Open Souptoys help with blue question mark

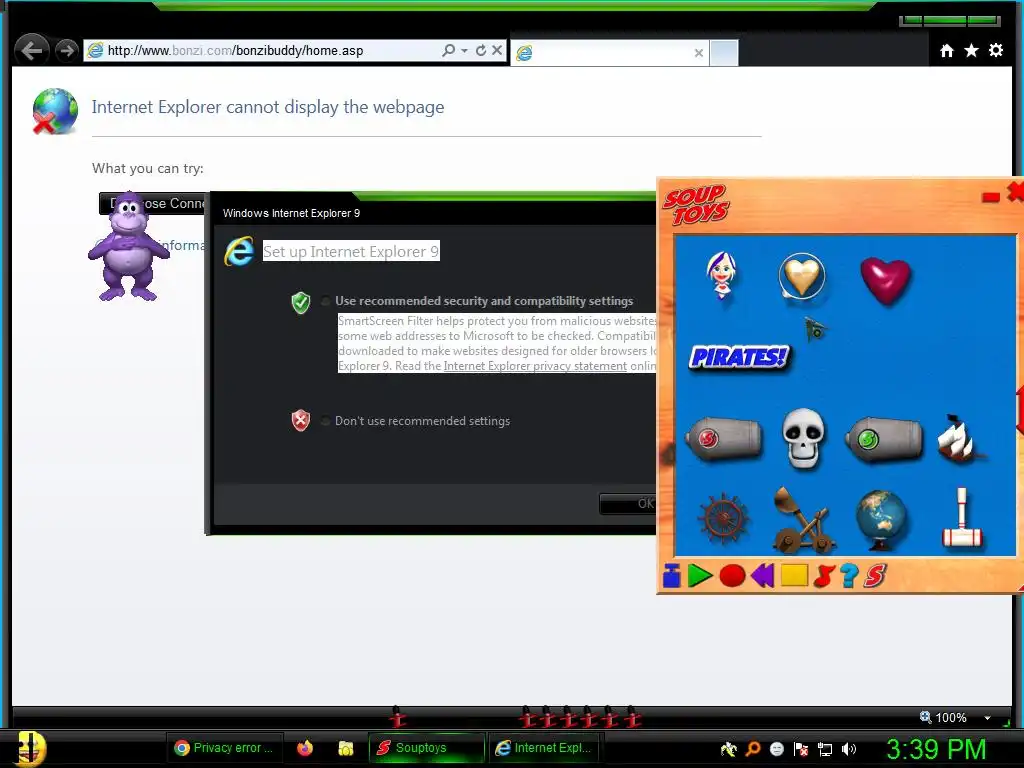click(849, 576)
